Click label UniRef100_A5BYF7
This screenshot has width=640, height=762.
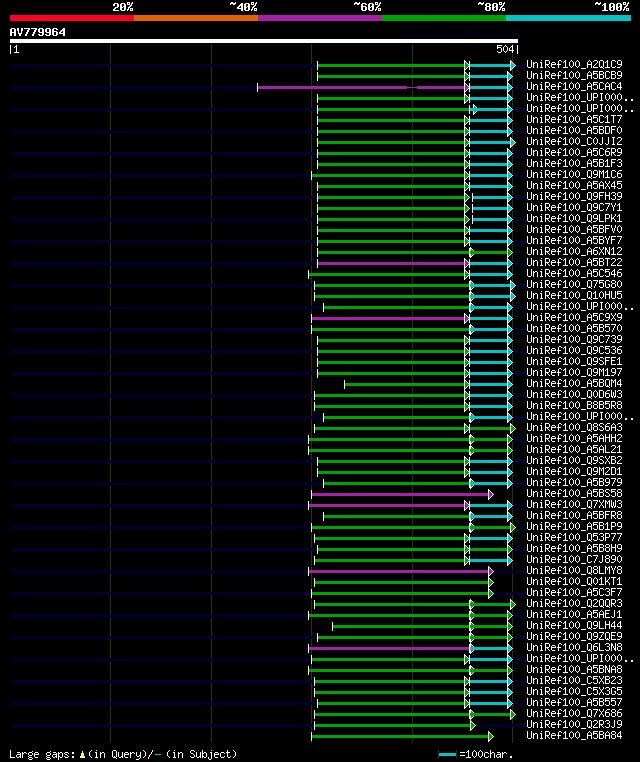574,240
